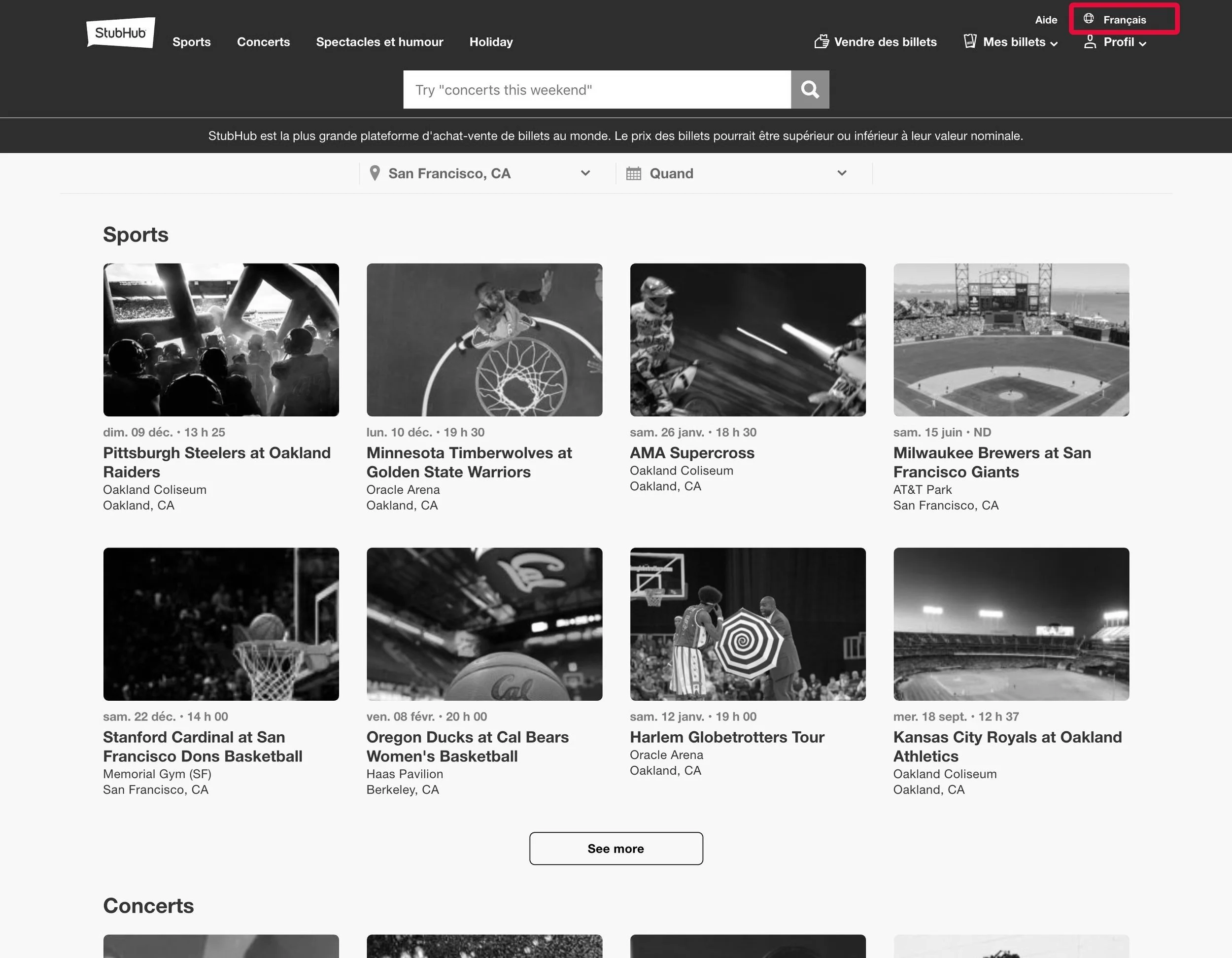Open the Sports menu
Image resolution: width=1232 pixels, height=958 pixels.
192,42
